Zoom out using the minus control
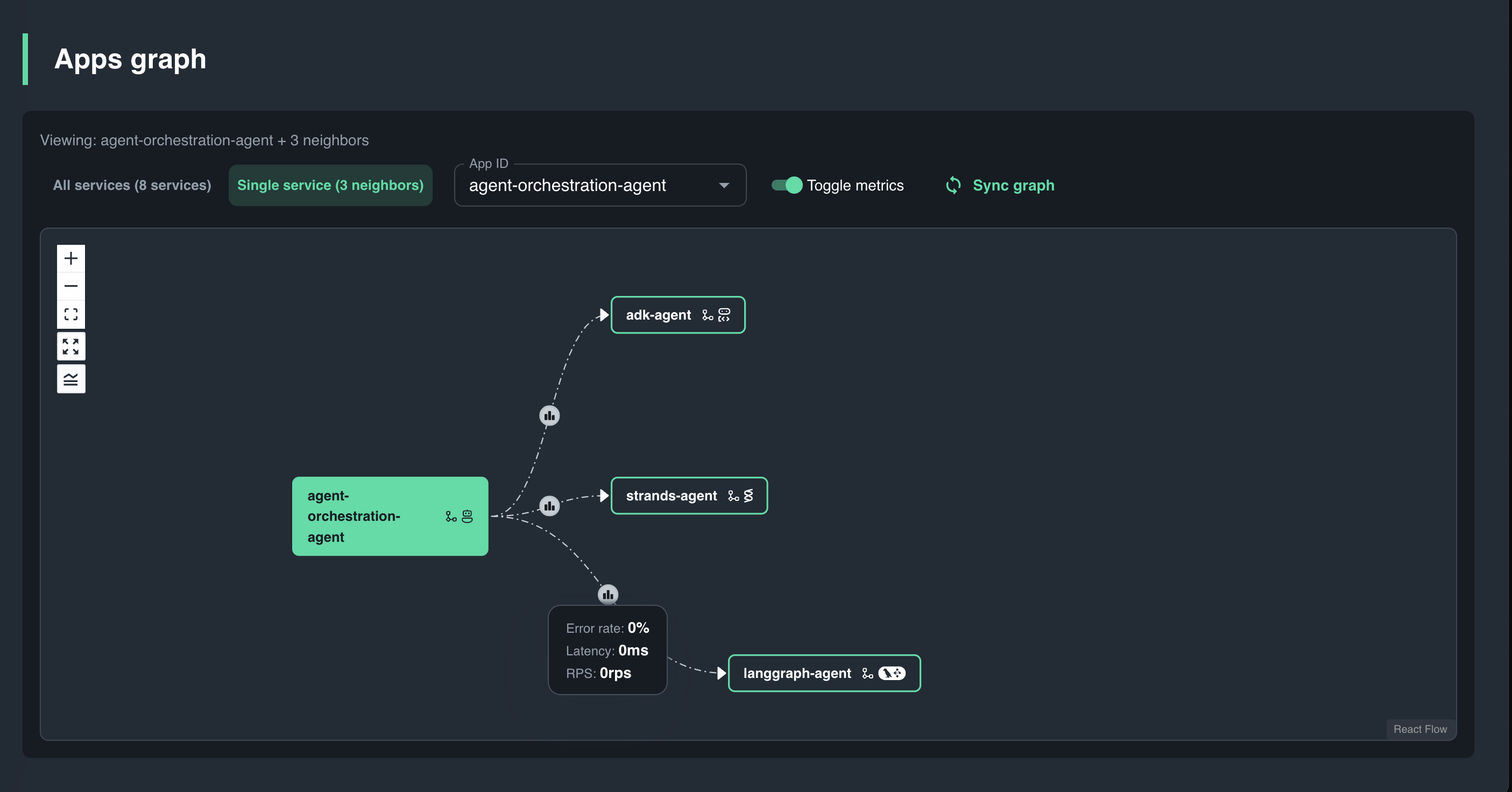Image resolution: width=1512 pixels, height=792 pixels. point(71,286)
